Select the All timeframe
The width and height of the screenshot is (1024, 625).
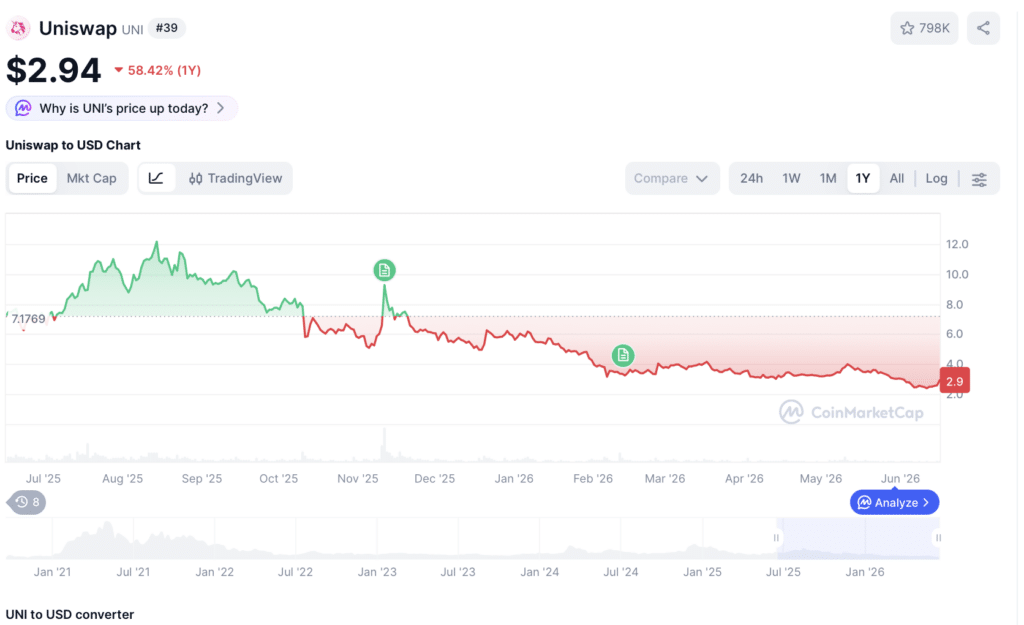(897, 178)
